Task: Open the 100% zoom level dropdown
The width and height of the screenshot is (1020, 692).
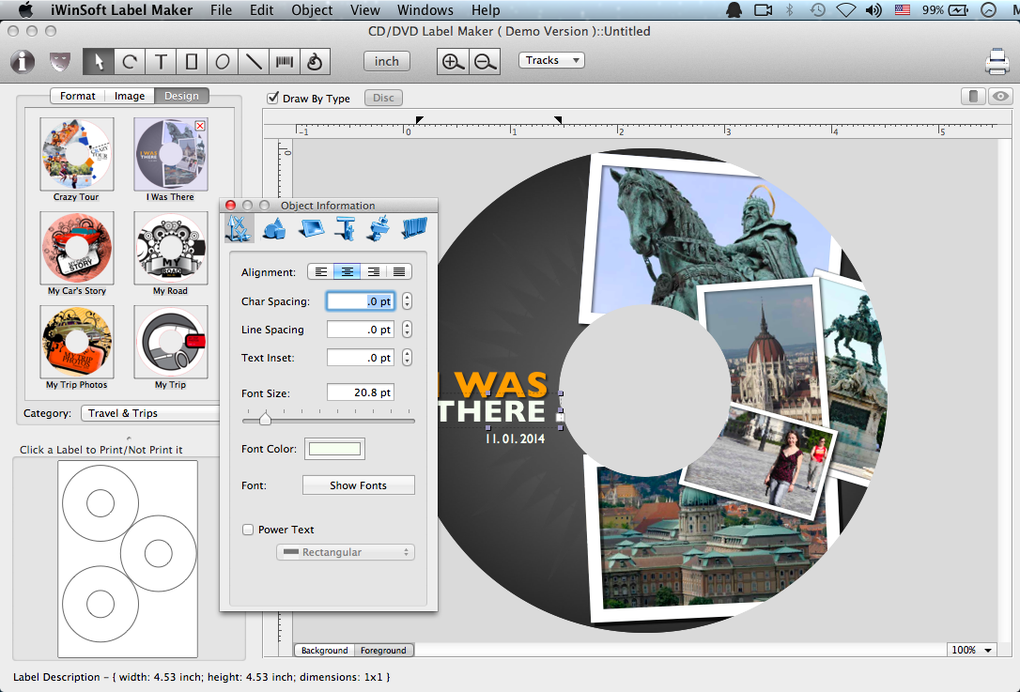Action: 972,650
